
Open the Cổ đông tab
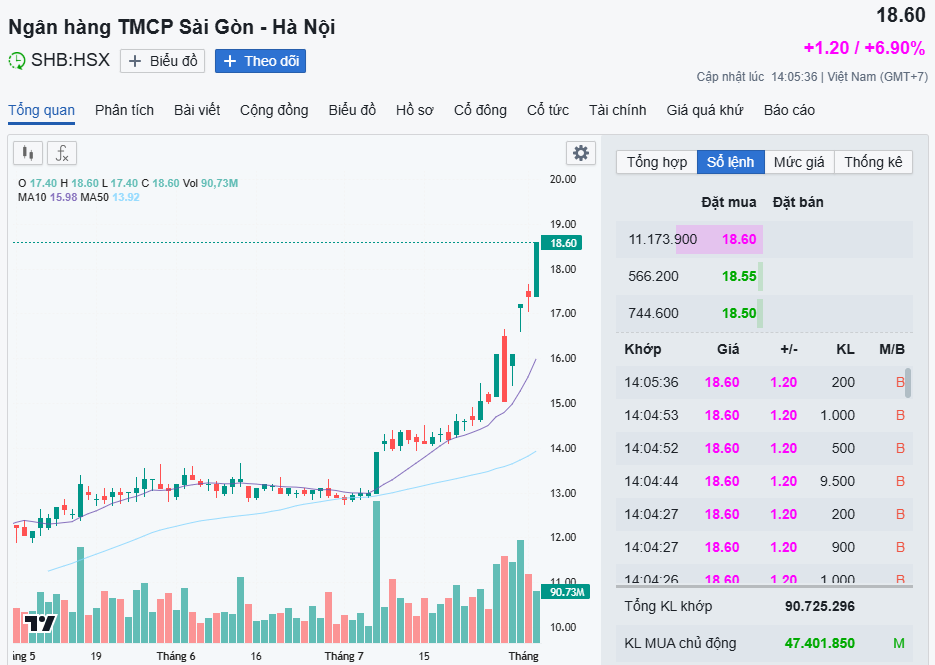click(480, 110)
